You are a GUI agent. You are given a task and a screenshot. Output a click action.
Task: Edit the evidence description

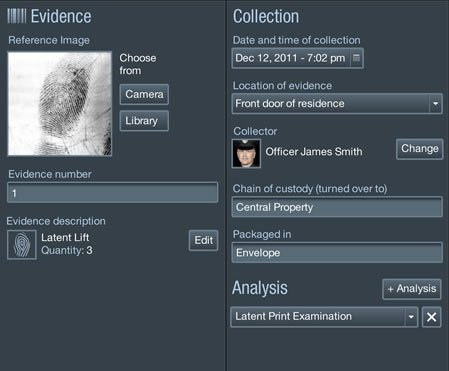203,240
